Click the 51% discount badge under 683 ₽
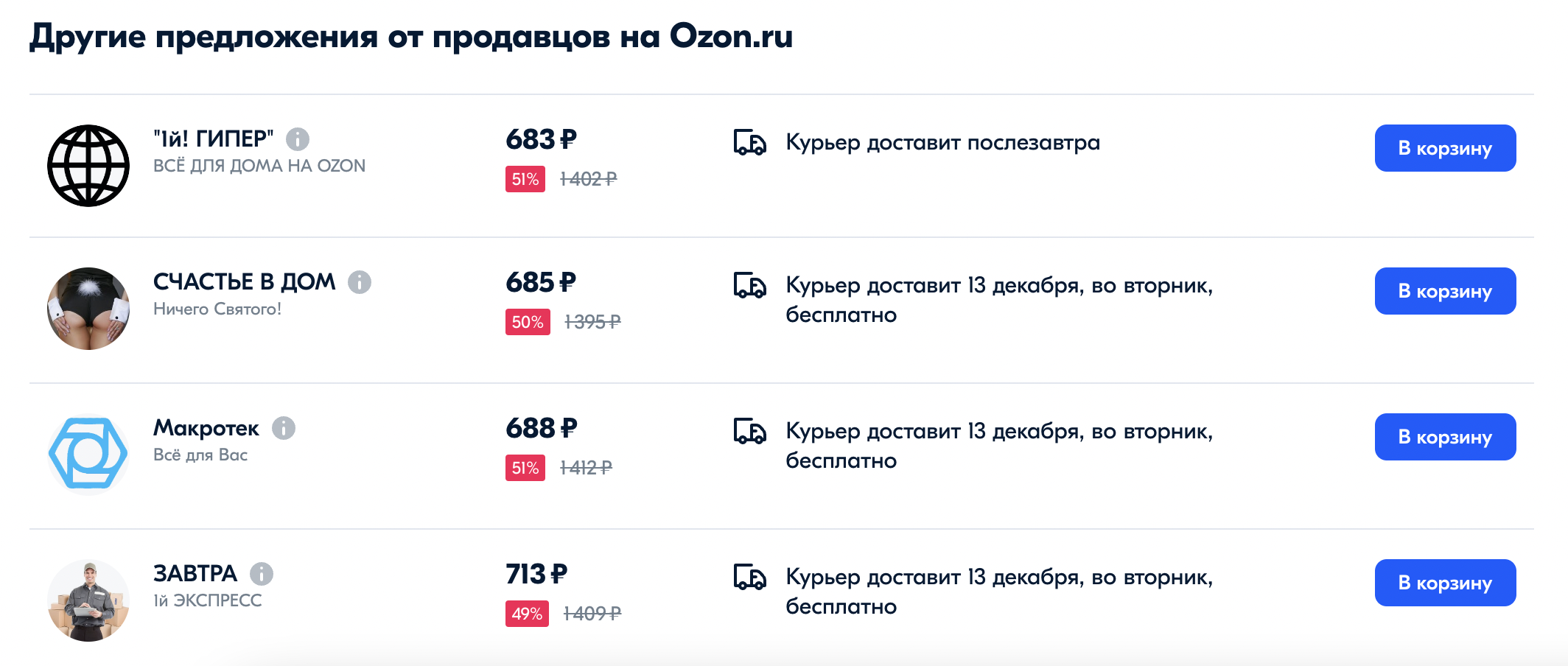The image size is (1568, 666). [x=525, y=179]
